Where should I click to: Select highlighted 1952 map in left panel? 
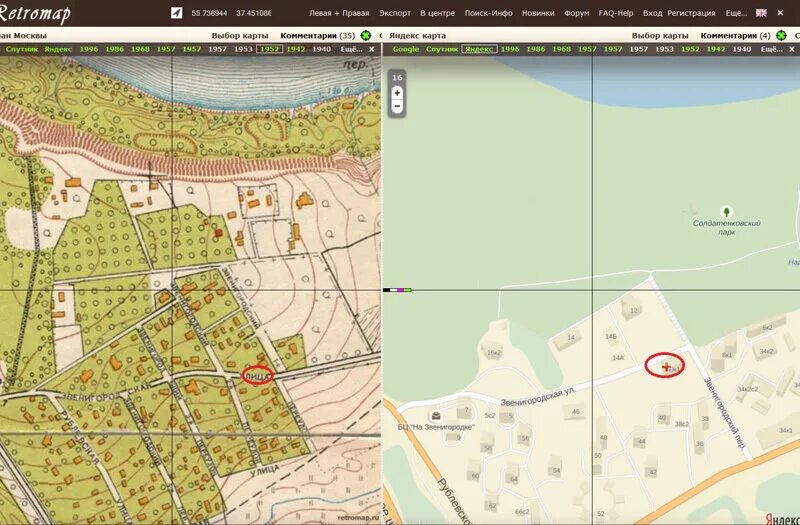coord(269,49)
